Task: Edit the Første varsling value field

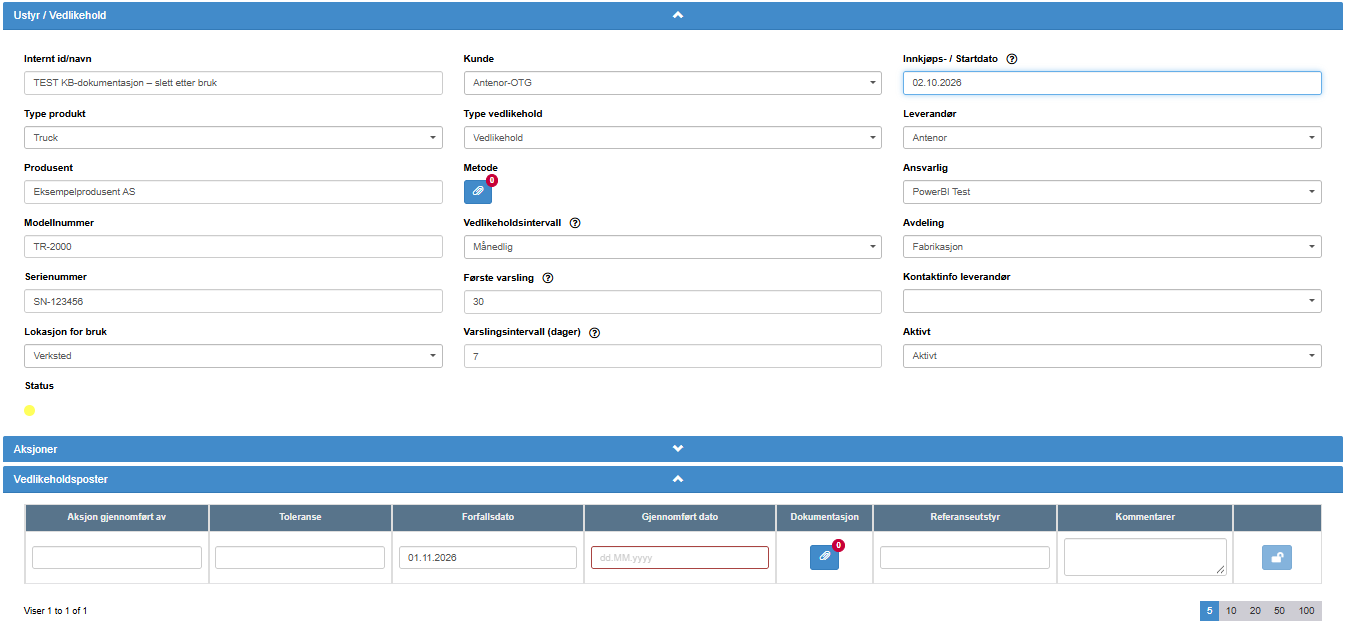Action: 673,301
